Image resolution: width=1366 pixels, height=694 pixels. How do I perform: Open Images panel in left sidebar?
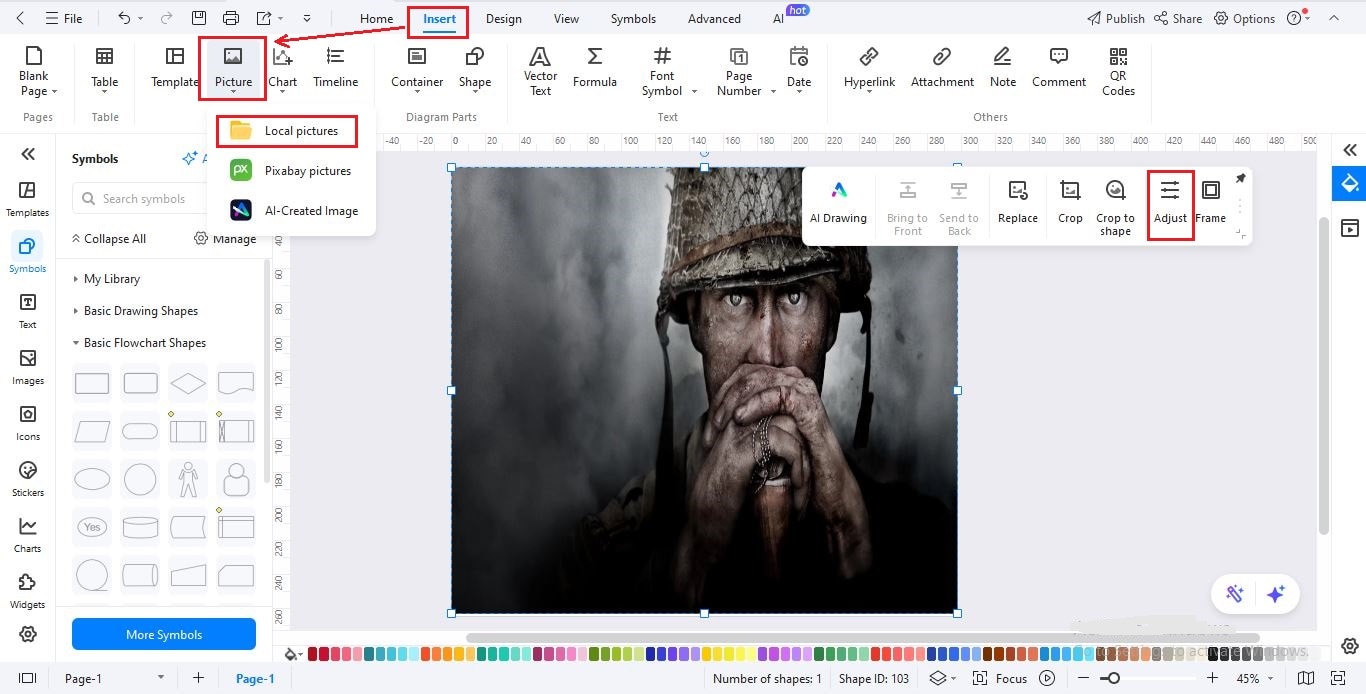coord(27,367)
